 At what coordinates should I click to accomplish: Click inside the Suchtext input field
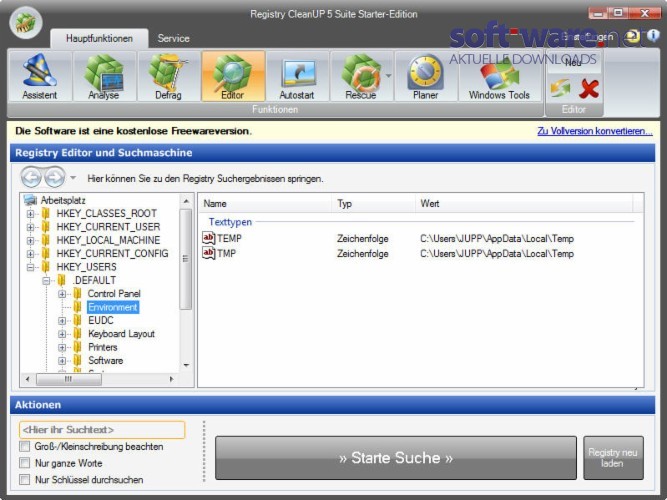pyautogui.click(x=102, y=430)
